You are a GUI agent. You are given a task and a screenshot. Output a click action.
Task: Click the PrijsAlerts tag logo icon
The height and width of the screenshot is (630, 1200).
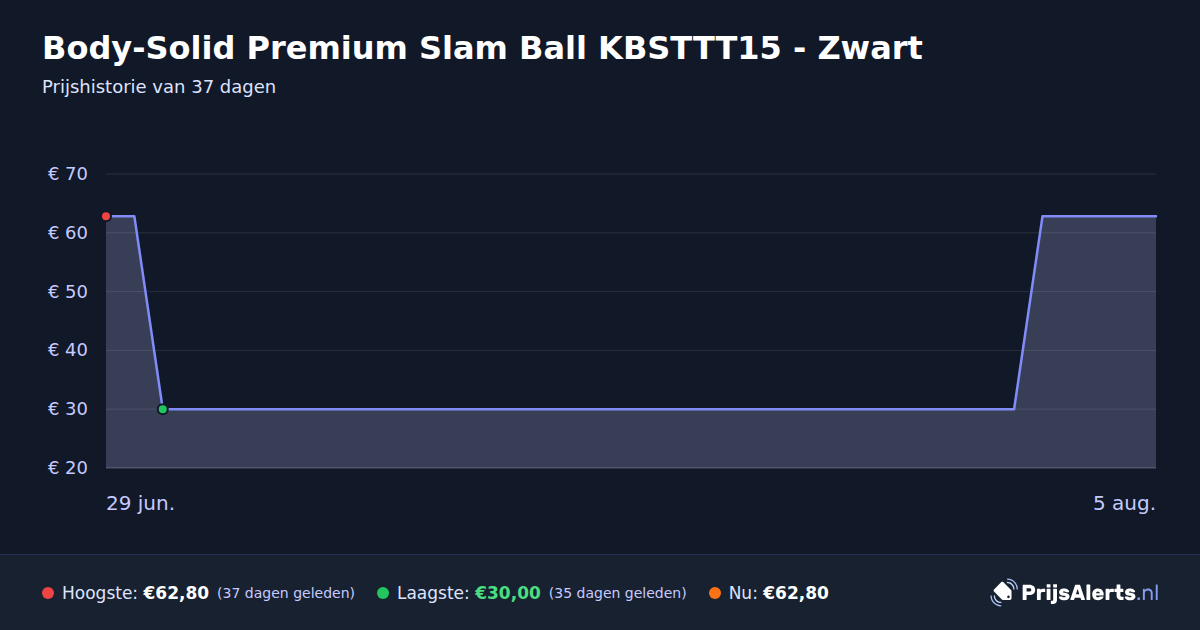[x=1003, y=593]
